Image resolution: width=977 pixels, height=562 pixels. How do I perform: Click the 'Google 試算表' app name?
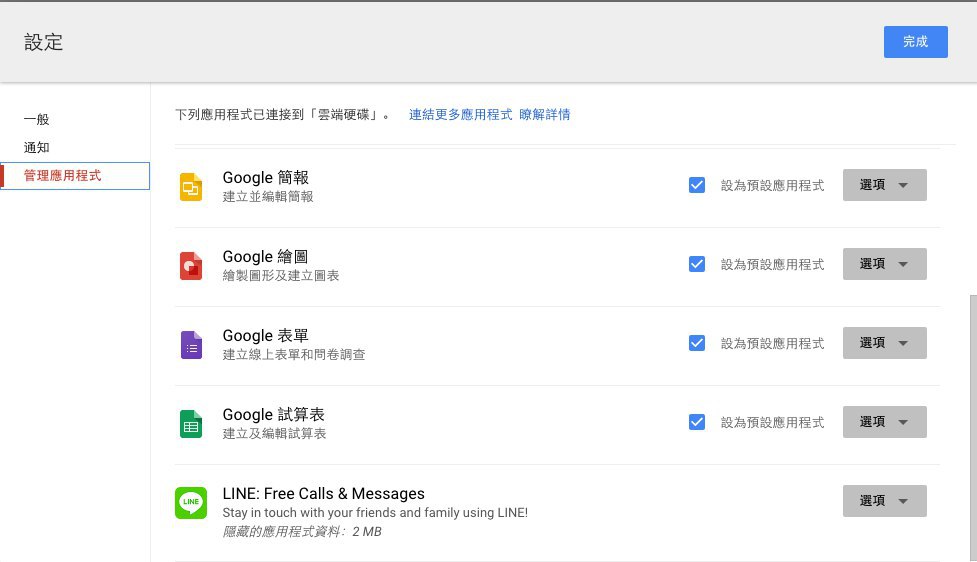point(274,415)
